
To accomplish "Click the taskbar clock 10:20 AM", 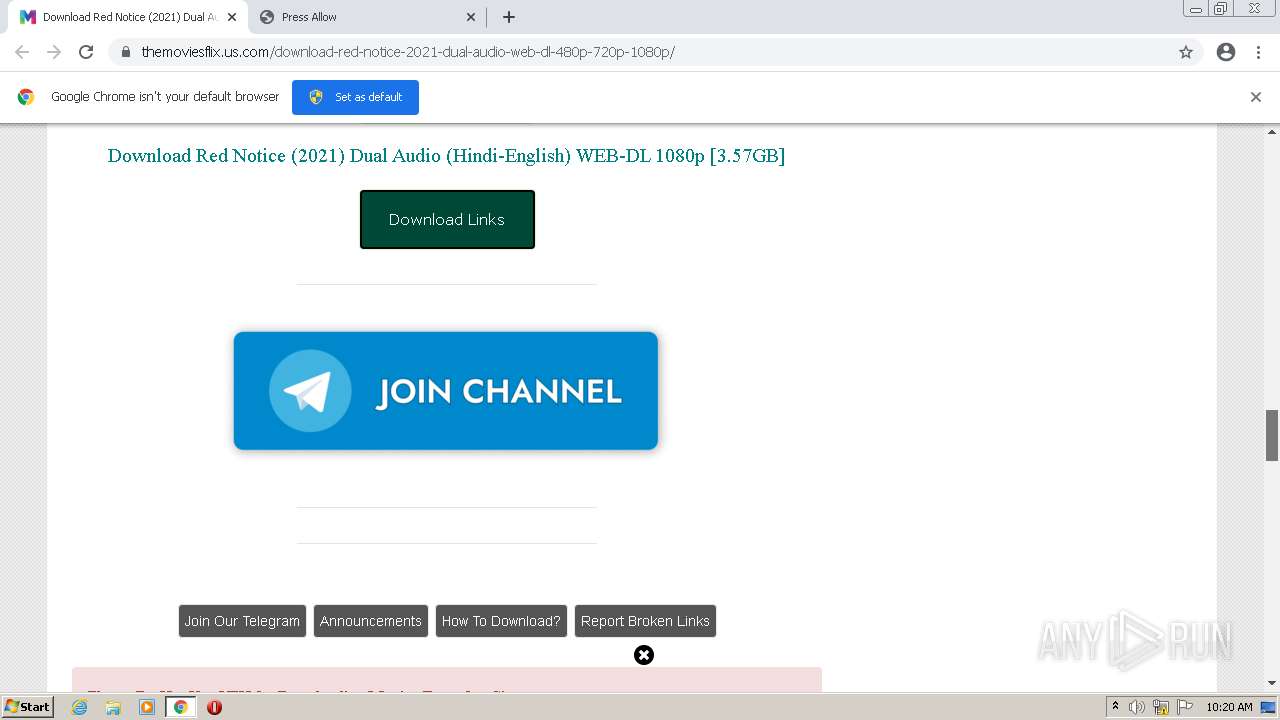I will [x=1229, y=707].
